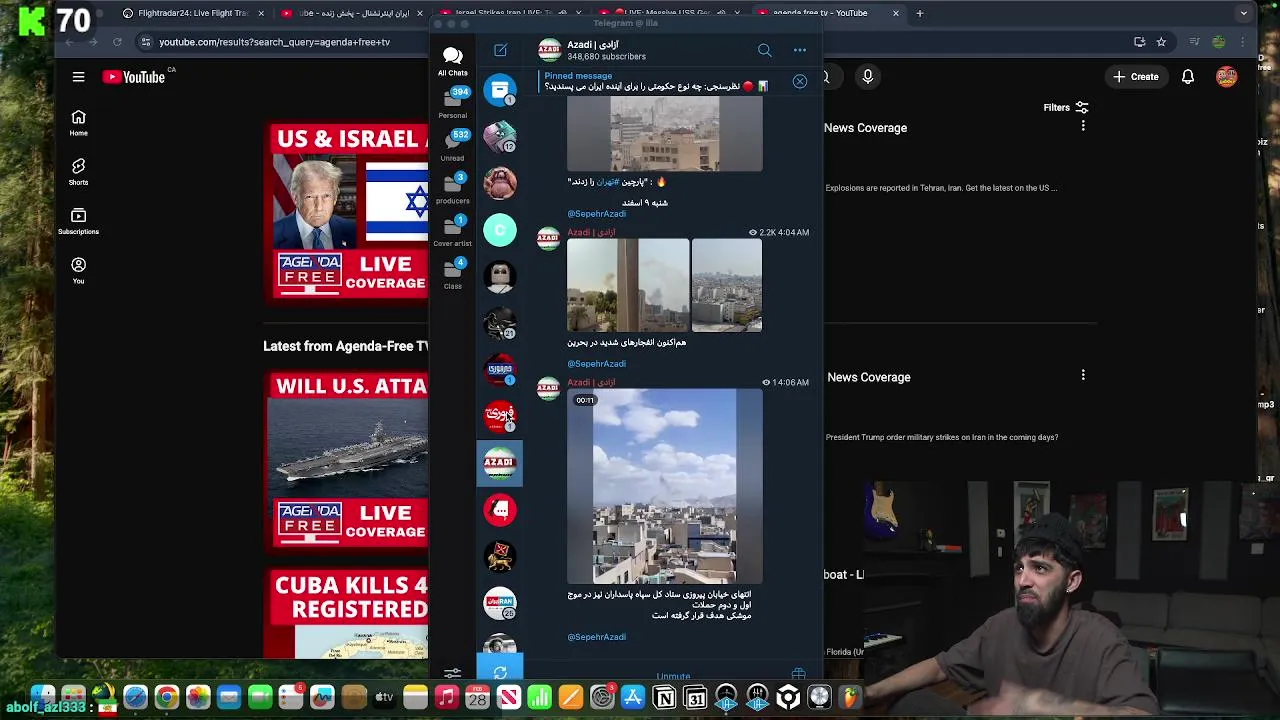Compose a new message in Telegram
Image resolution: width=1280 pixels, height=720 pixels.
500,50
